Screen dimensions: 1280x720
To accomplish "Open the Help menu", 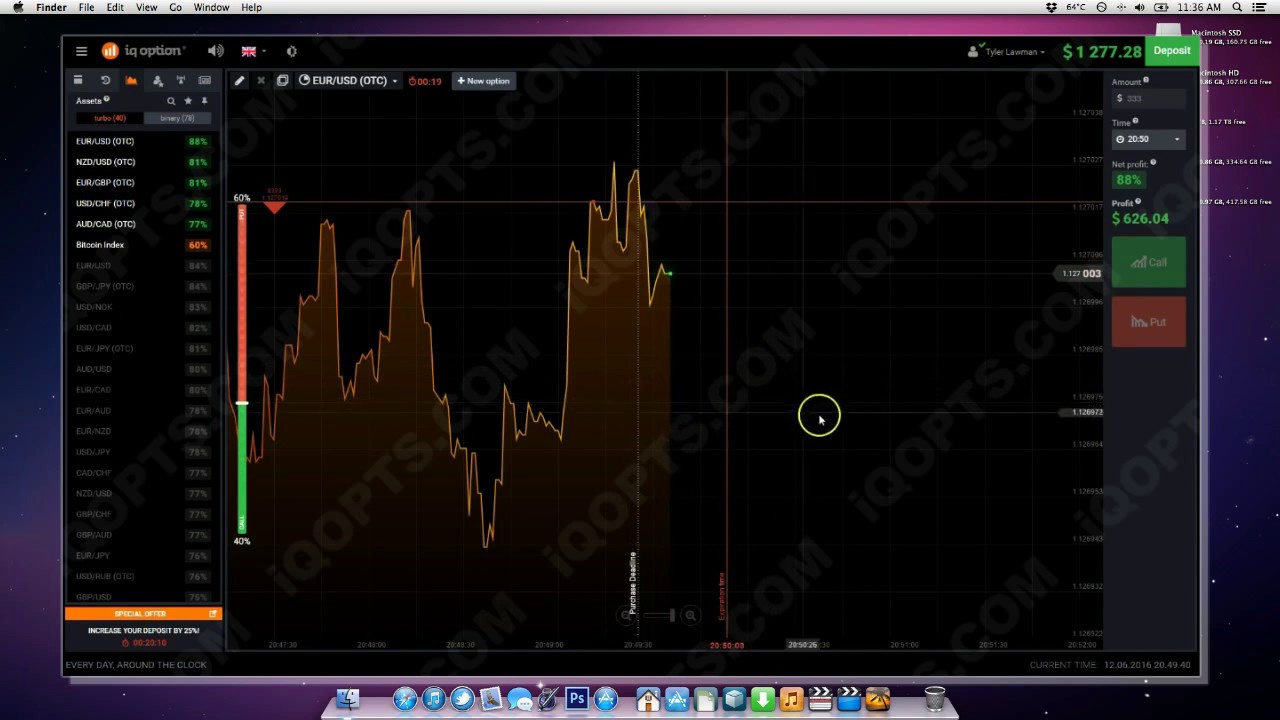I will click(251, 7).
